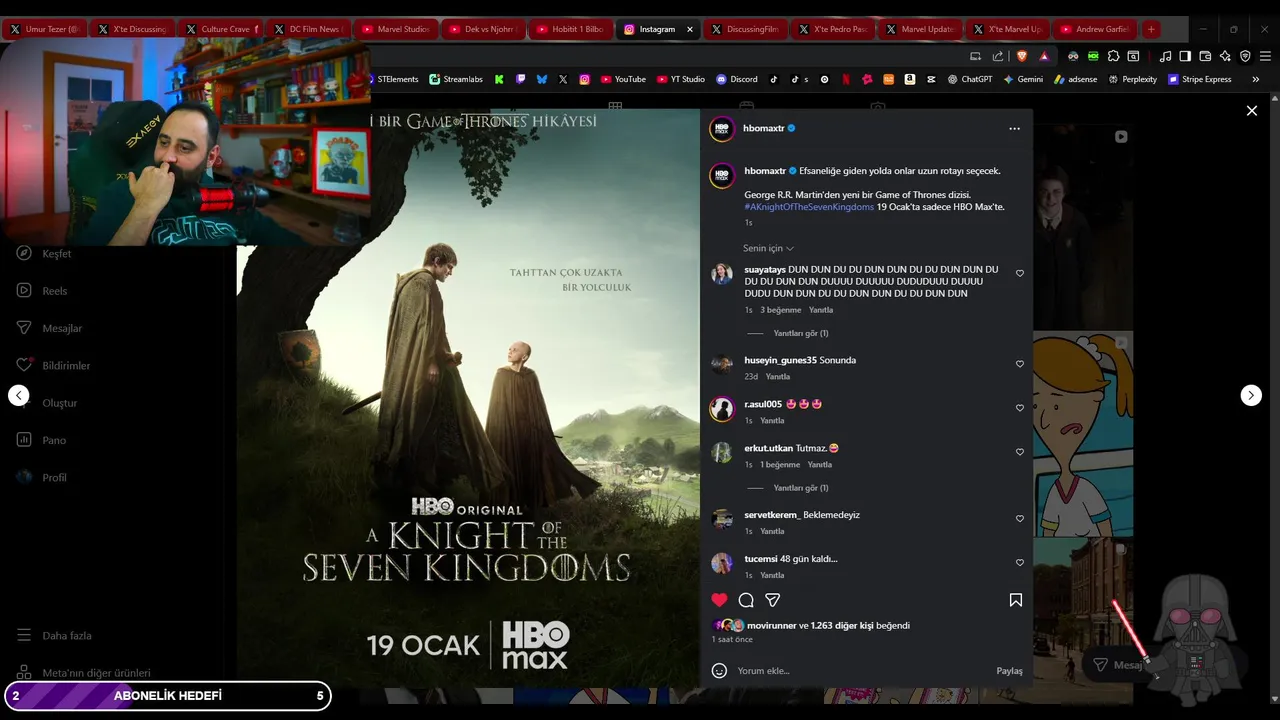Open the Netflix icon bookmark
1280x720 pixels.
click(846, 79)
